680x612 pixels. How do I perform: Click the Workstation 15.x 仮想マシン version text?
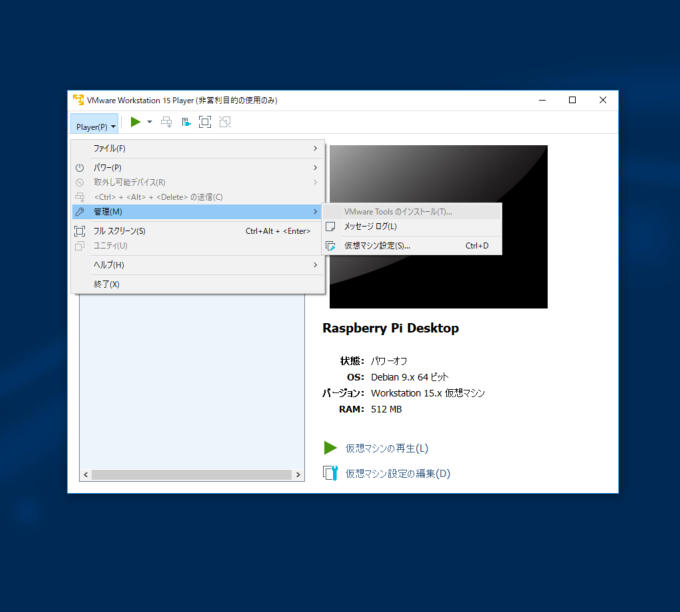[428, 393]
